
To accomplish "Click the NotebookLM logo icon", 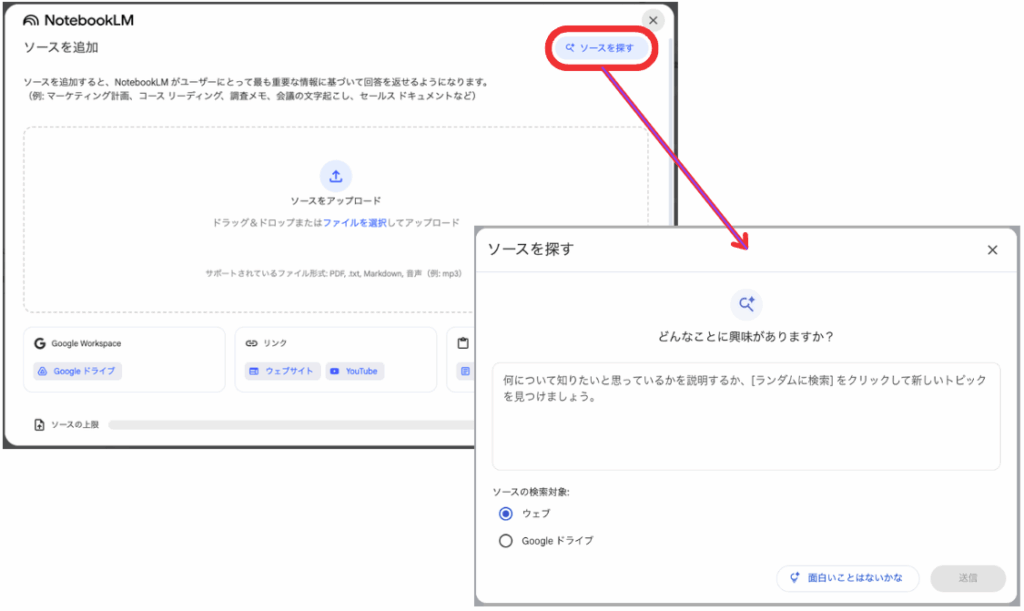I will (31, 20).
